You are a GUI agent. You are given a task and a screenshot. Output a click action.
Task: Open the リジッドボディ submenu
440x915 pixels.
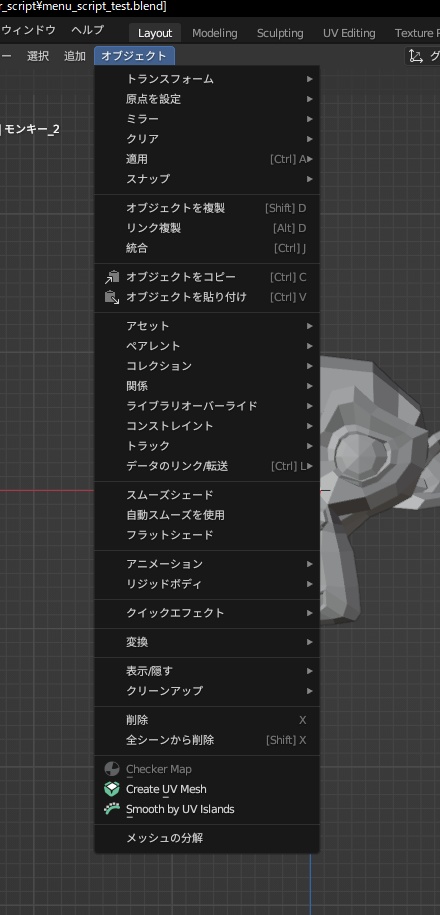(207, 584)
